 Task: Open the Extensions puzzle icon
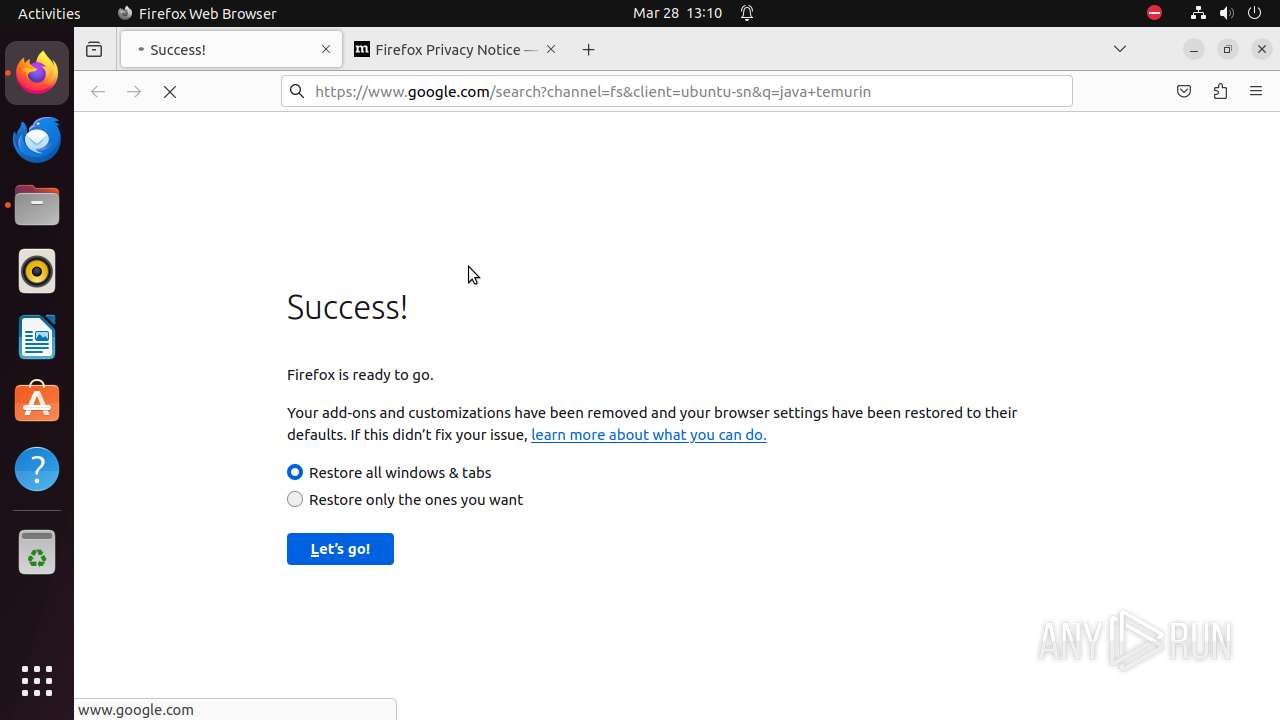pos(1220,91)
